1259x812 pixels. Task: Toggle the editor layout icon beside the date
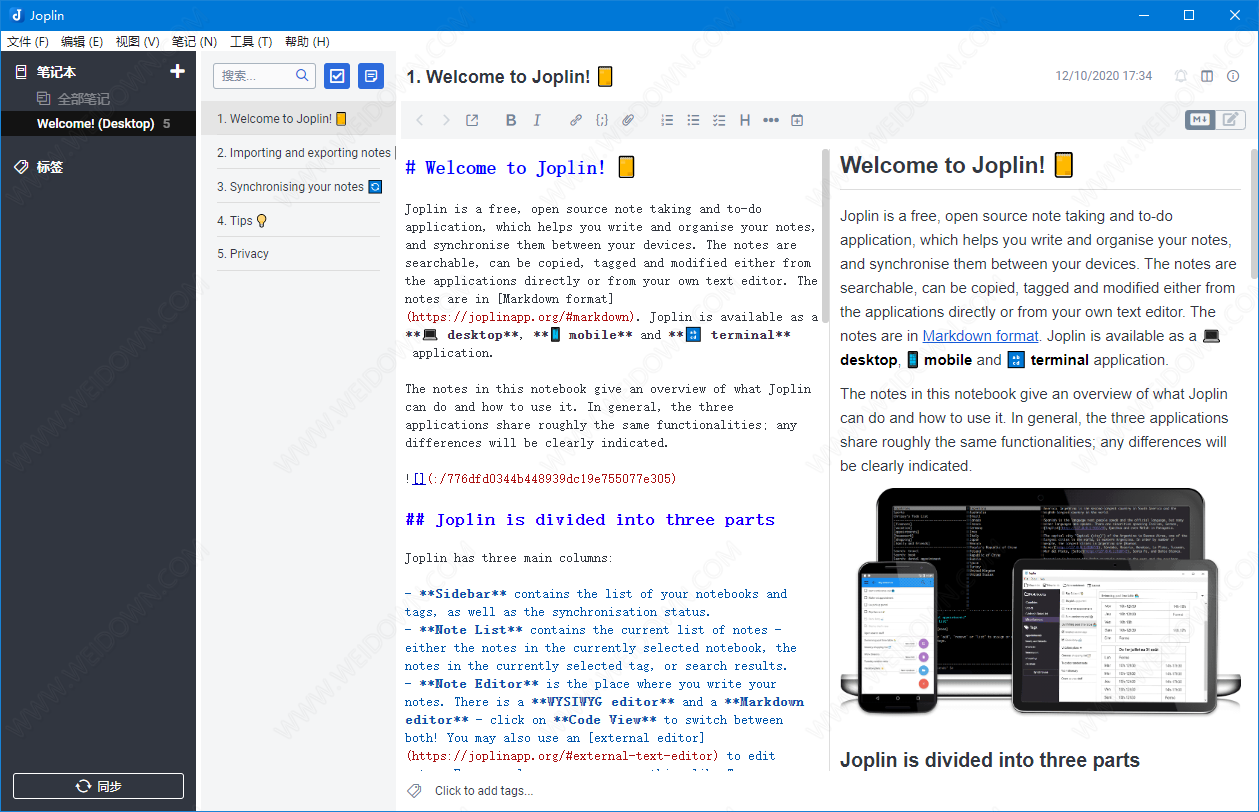(1207, 76)
